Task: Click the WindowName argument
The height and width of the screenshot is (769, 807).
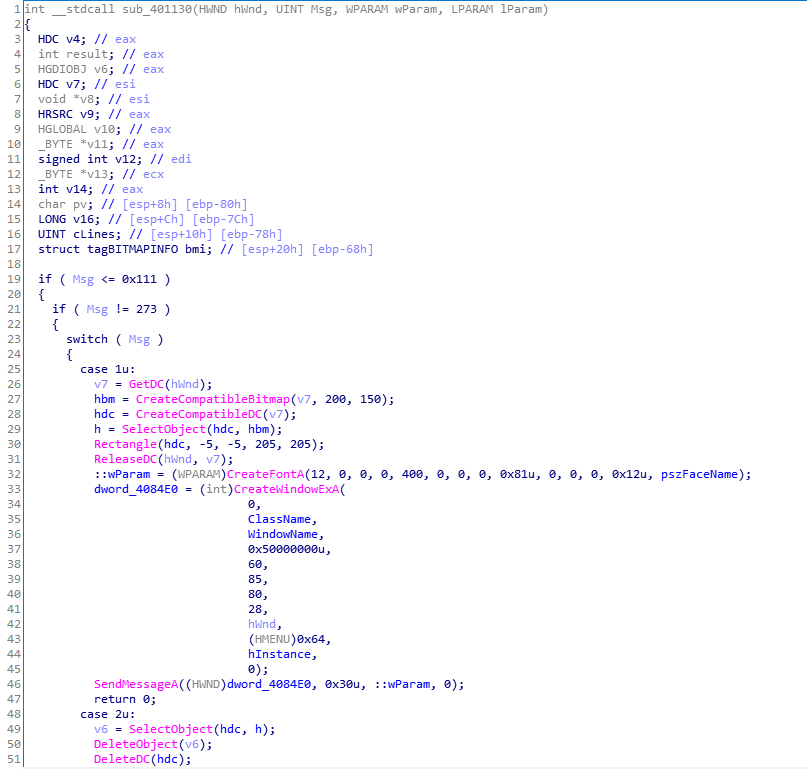Action: pyautogui.click(x=283, y=534)
